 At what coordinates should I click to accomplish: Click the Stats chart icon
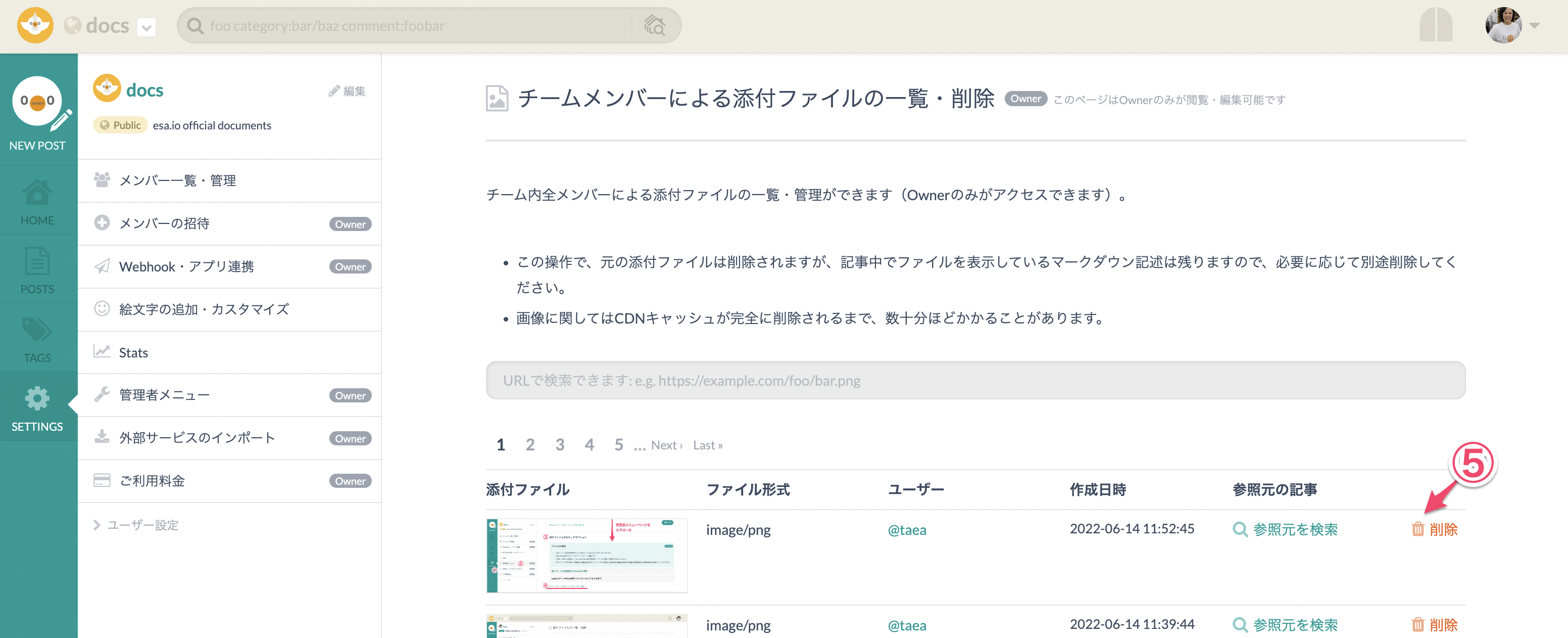click(x=102, y=351)
